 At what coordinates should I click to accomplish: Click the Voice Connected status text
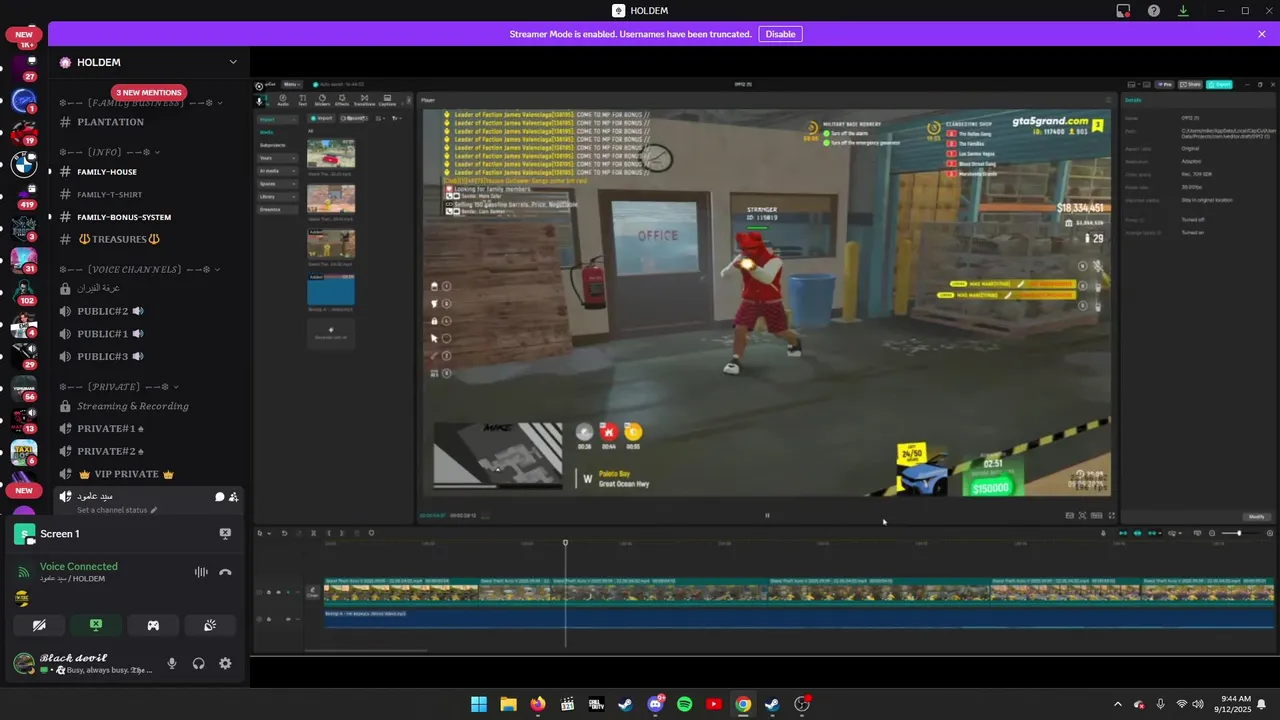point(79,566)
